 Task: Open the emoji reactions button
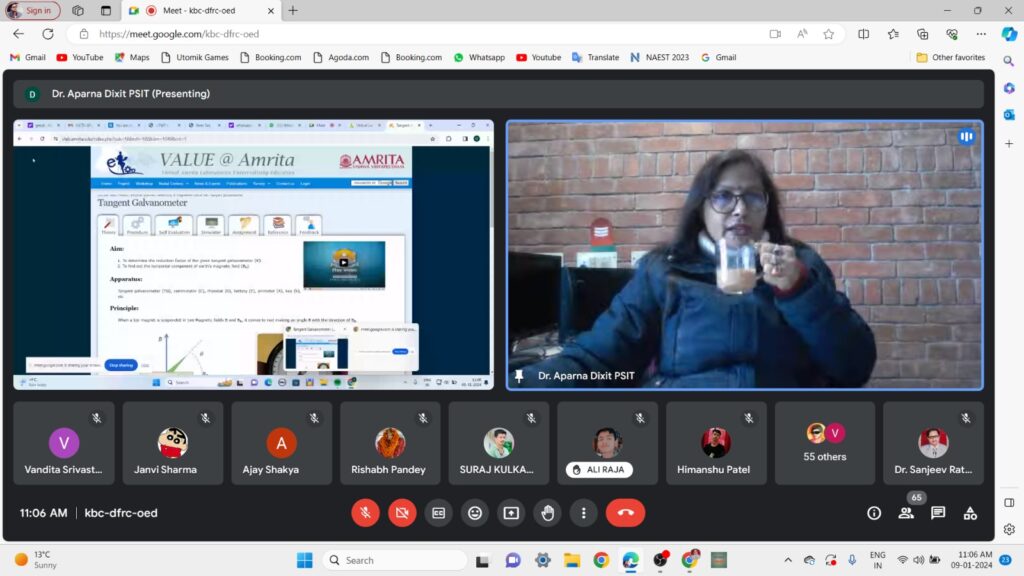(x=475, y=513)
